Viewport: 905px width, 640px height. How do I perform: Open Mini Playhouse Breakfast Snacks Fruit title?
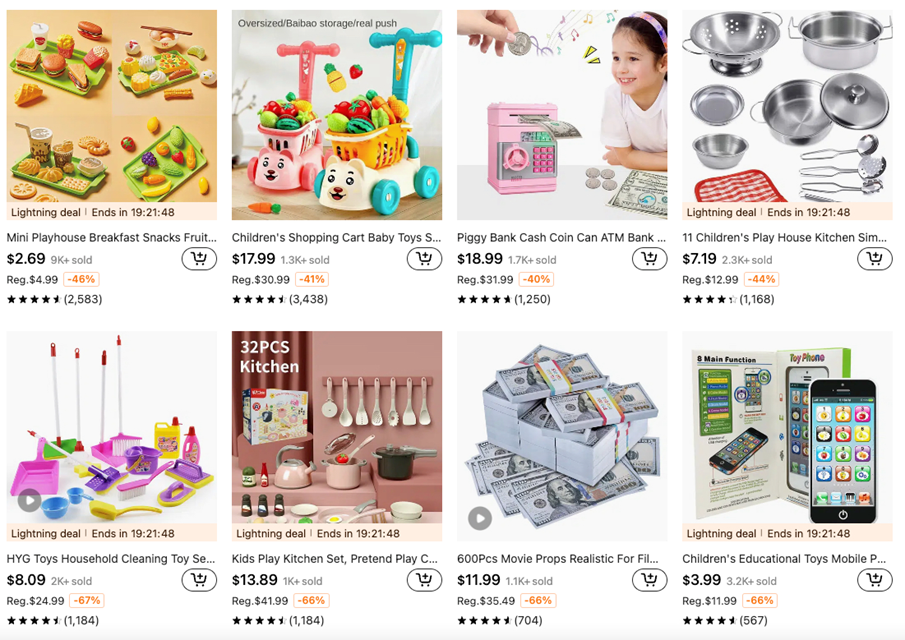pyautogui.click(x=111, y=237)
